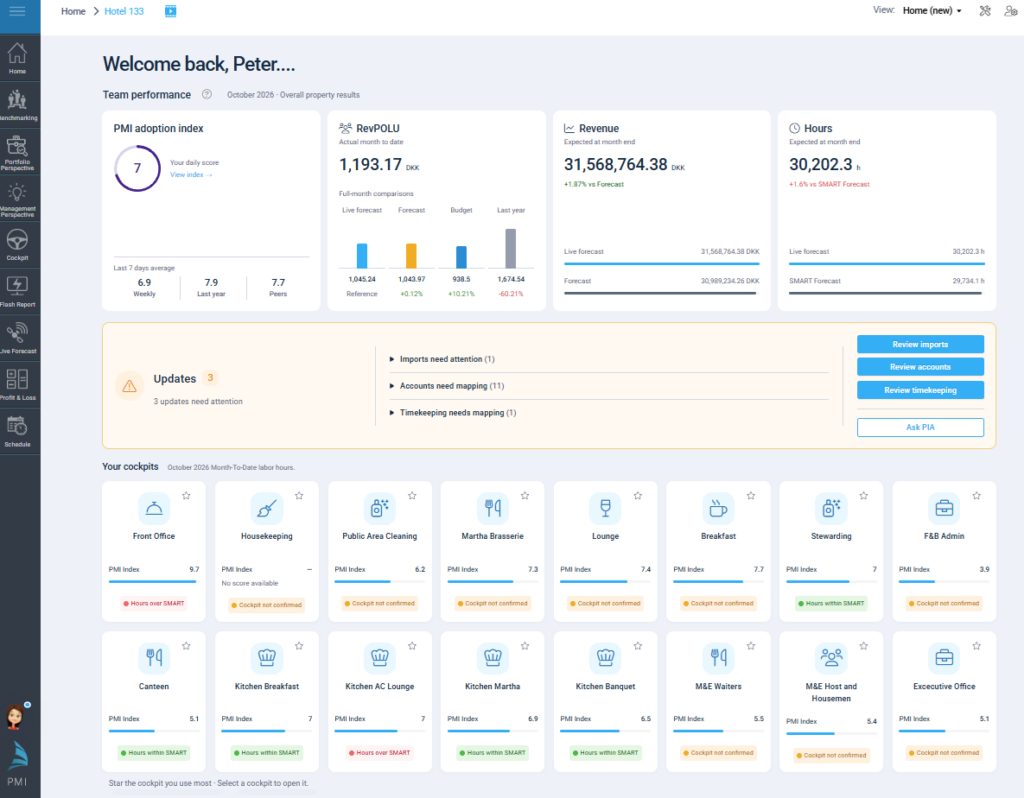The image size is (1024, 798).
Task: Open the View dropdown showing Home (new)
Action: (932, 10)
